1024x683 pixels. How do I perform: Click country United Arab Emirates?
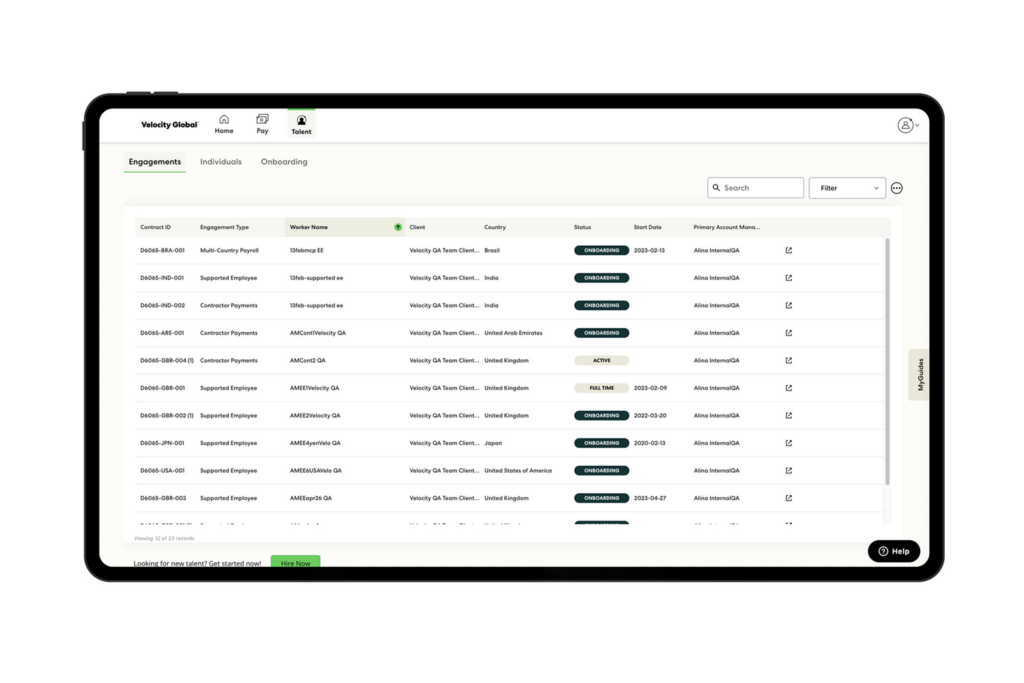point(513,333)
